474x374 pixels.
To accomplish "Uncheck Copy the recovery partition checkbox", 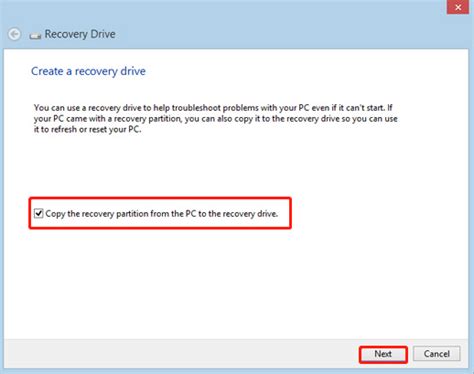I will pyautogui.click(x=39, y=213).
